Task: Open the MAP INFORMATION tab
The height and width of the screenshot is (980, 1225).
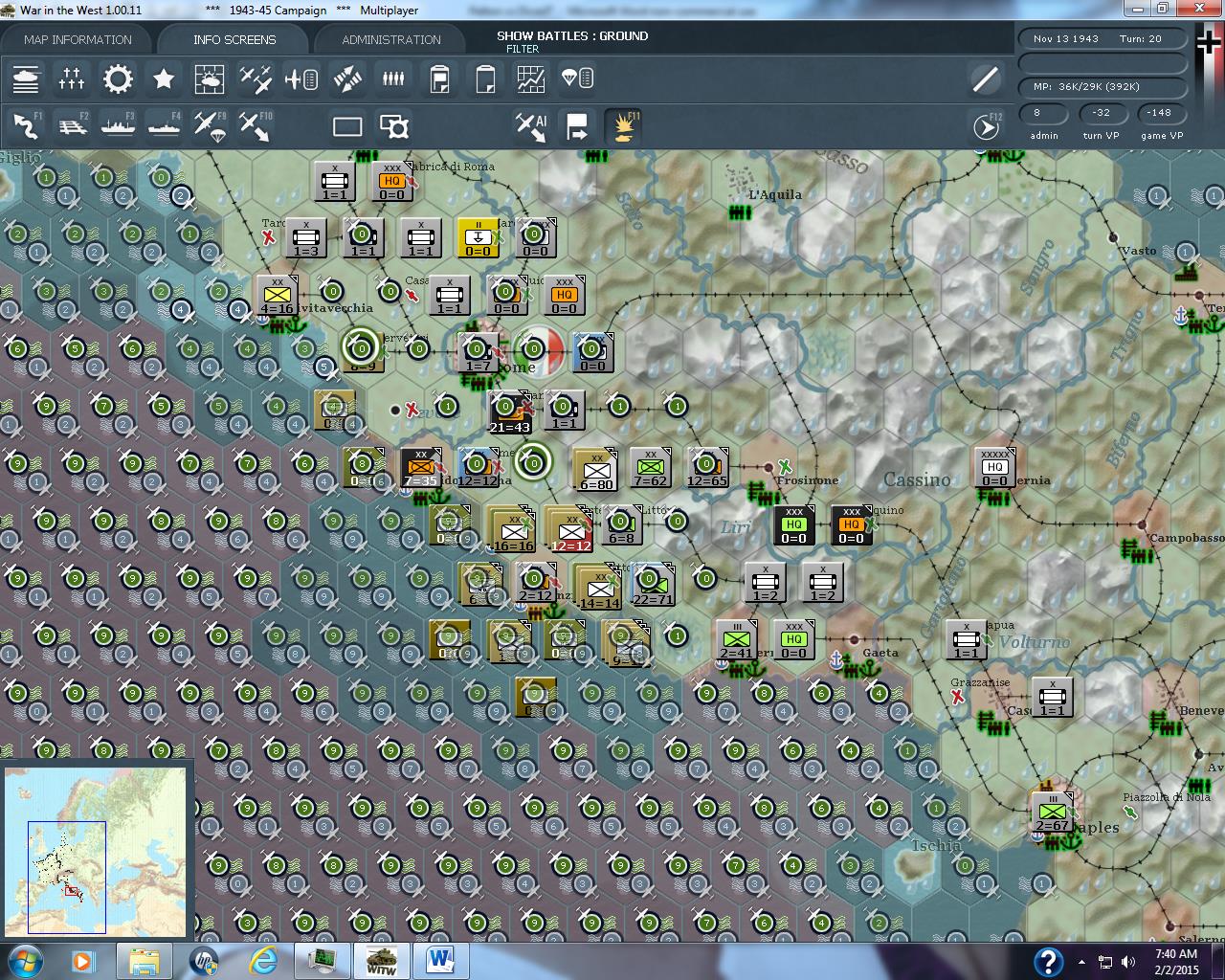Action: pos(78,39)
